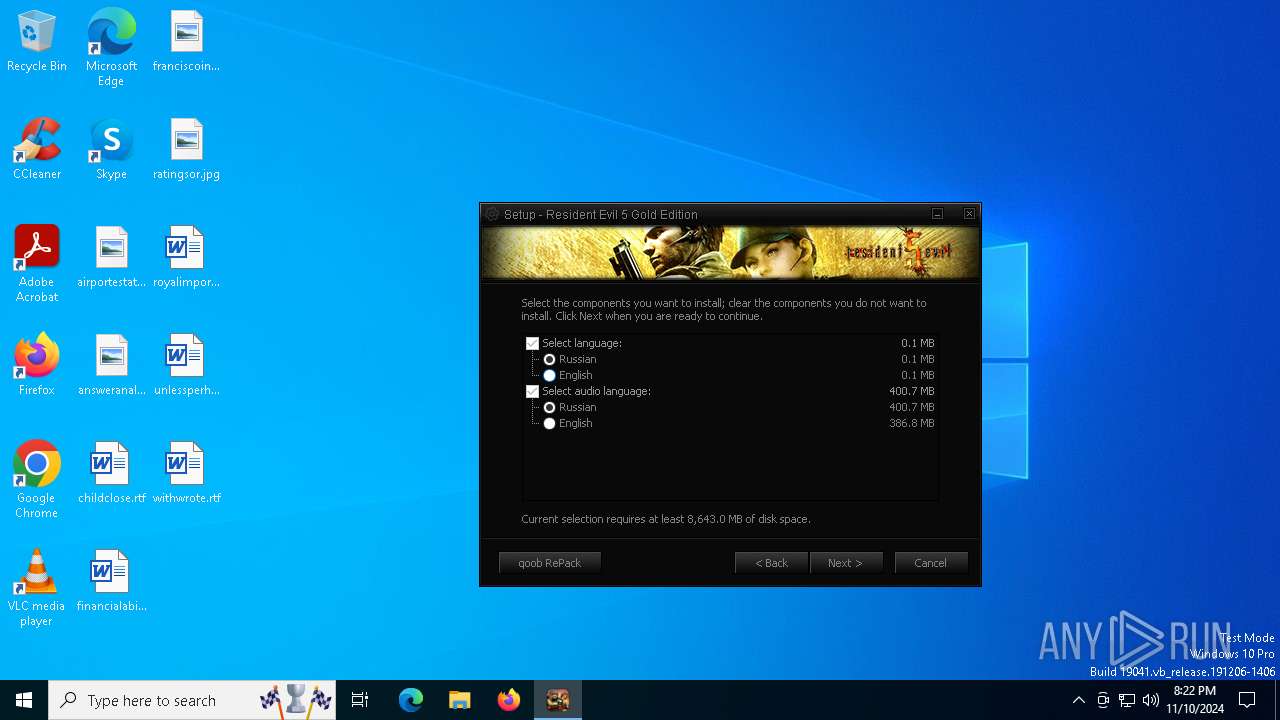
Task: Select the childclose.rtf document icon
Action: coord(111,474)
